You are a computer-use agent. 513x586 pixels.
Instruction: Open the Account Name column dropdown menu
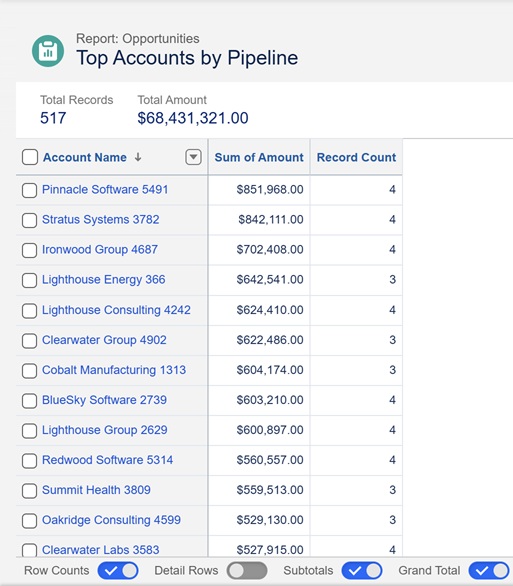coord(193,157)
